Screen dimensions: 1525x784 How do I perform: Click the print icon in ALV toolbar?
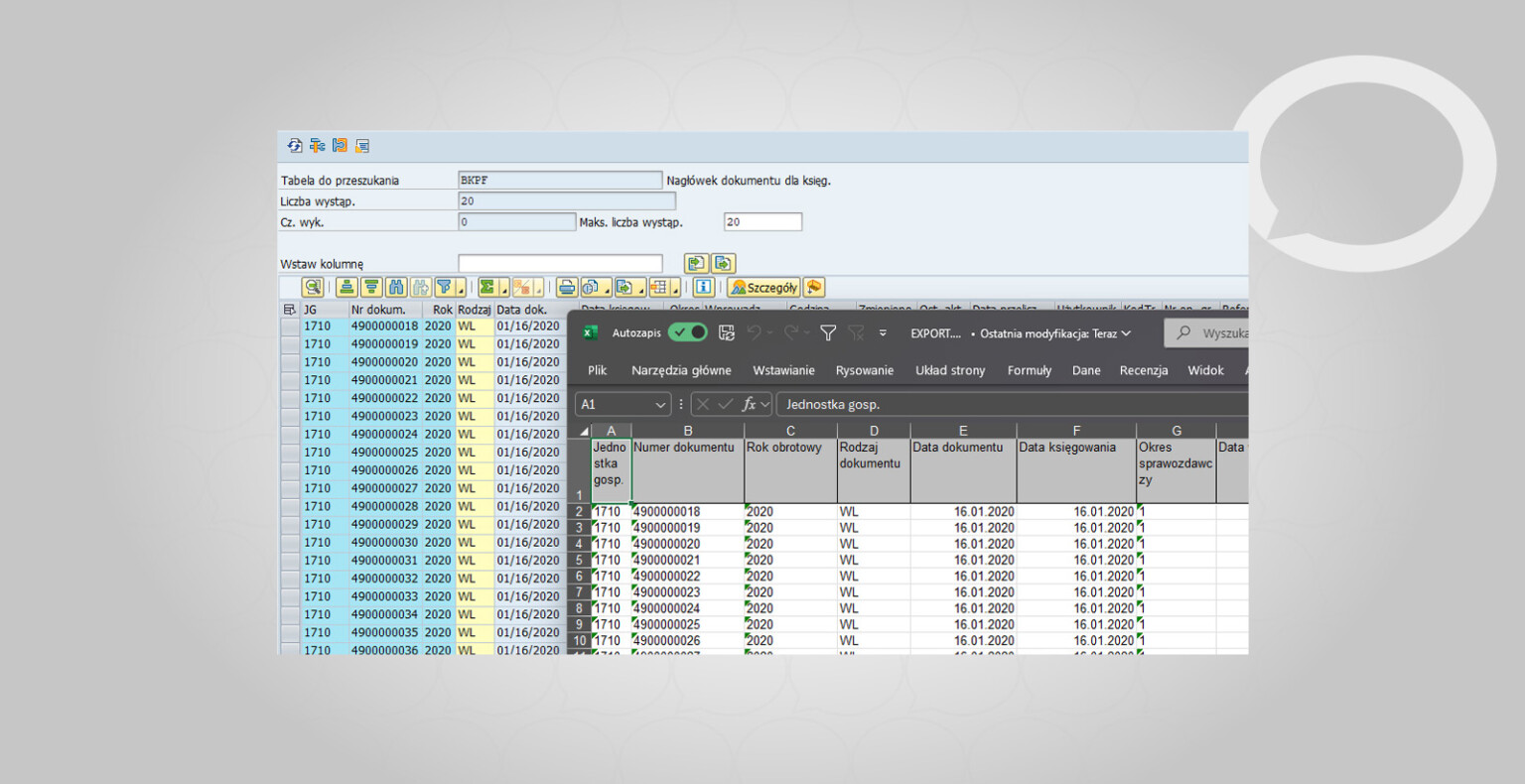(x=567, y=287)
